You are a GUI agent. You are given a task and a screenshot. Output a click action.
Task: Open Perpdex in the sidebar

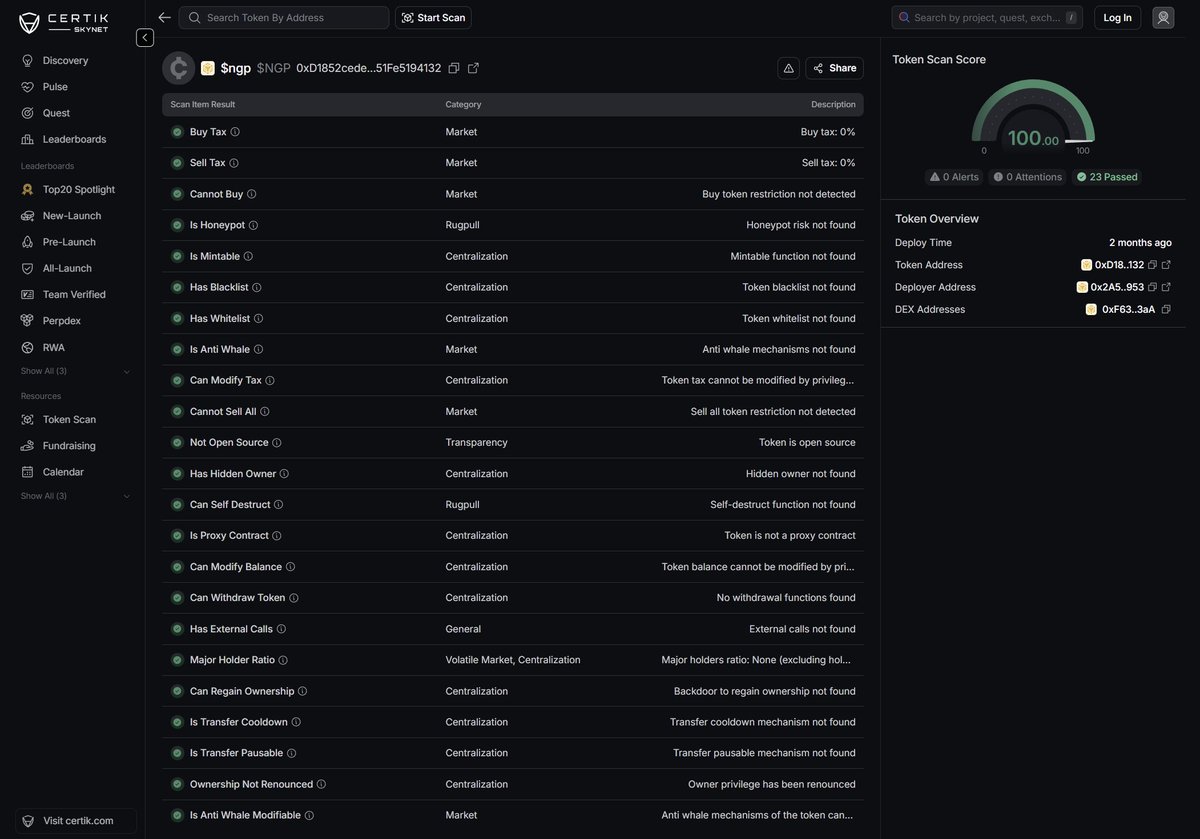tap(61, 321)
